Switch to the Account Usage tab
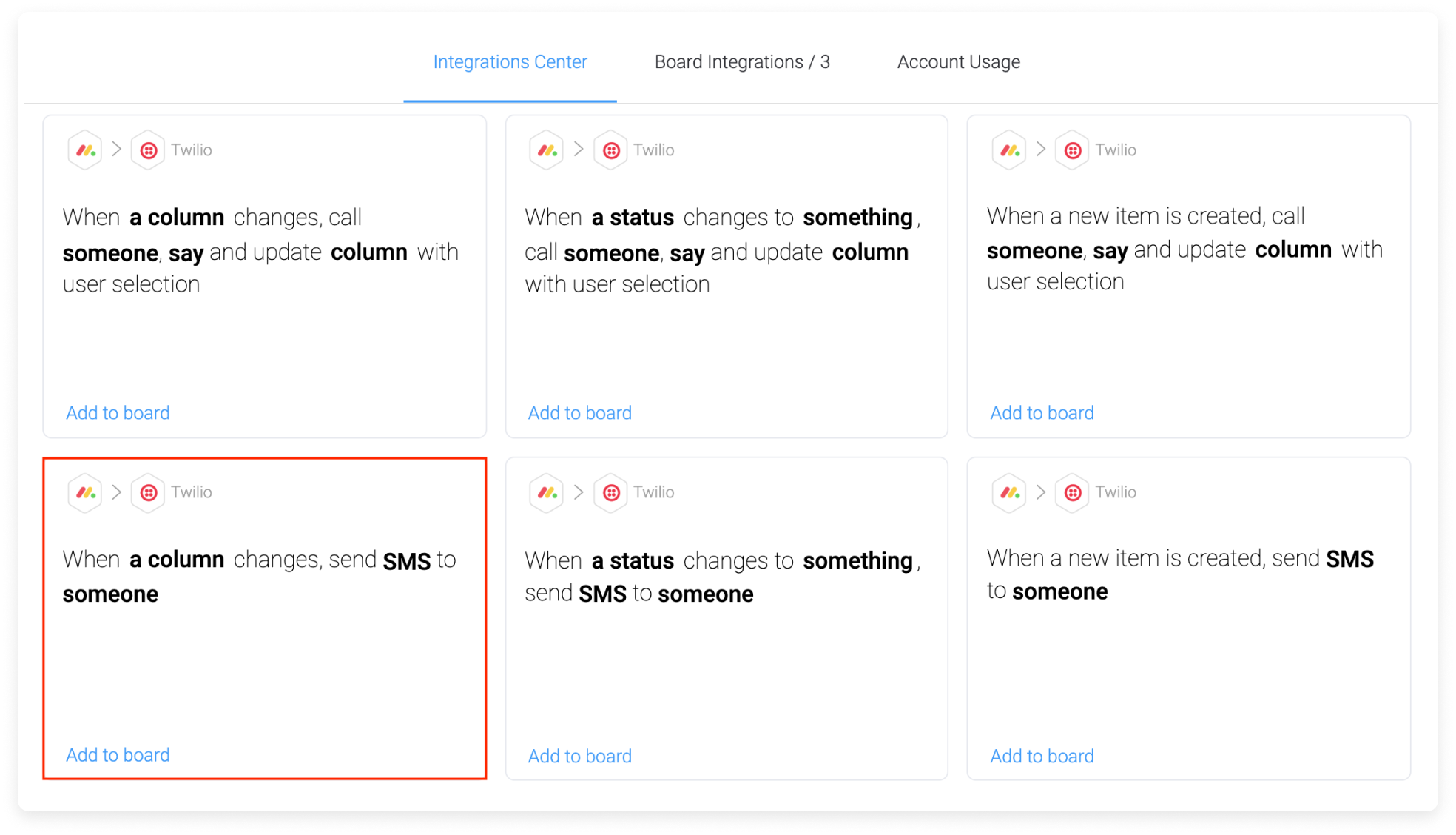The image size is (1456, 835). point(959,62)
